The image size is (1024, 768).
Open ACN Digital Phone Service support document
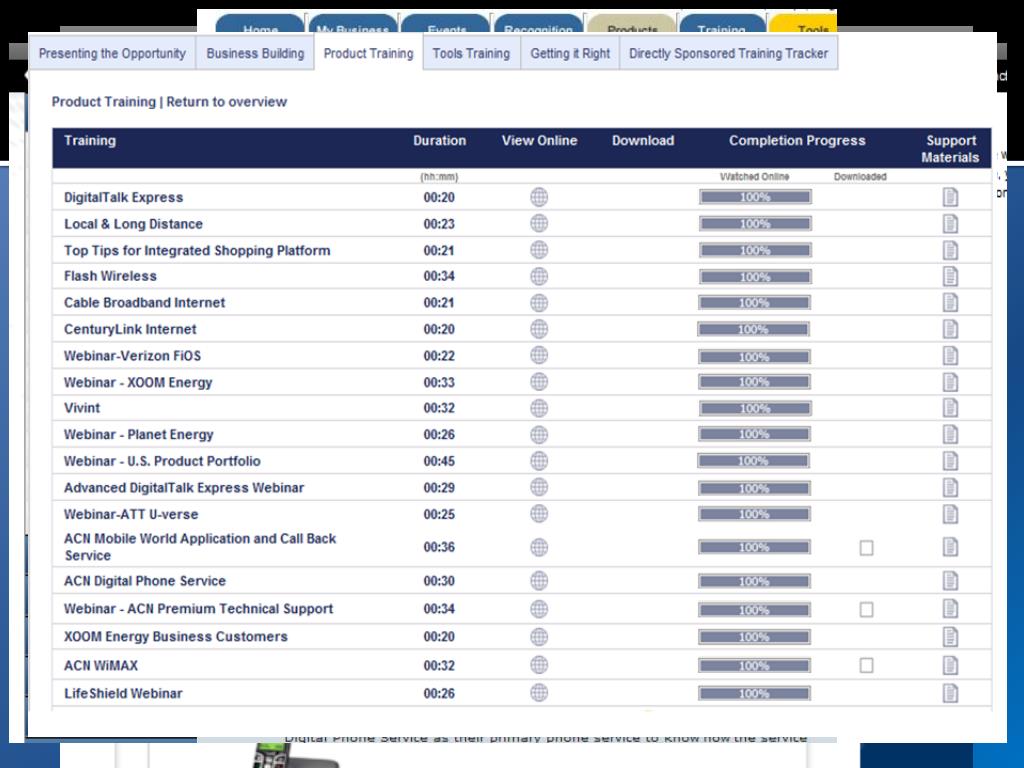coord(950,581)
